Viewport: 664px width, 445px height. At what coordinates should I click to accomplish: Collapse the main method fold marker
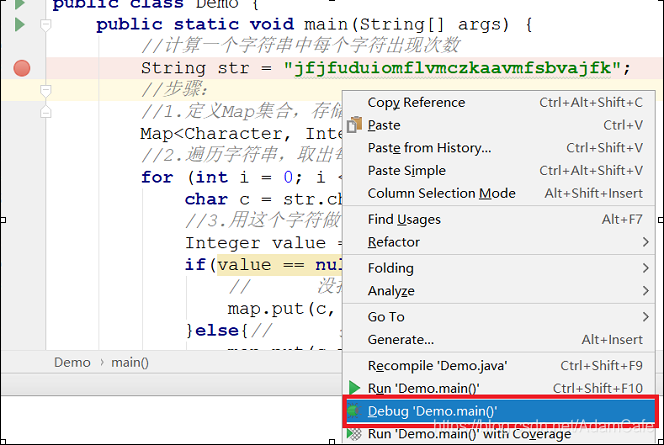[45, 25]
